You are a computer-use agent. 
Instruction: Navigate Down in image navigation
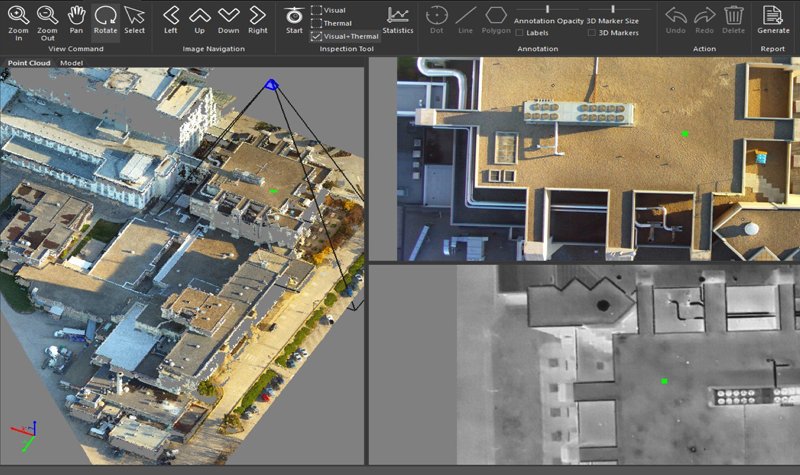[229, 20]
